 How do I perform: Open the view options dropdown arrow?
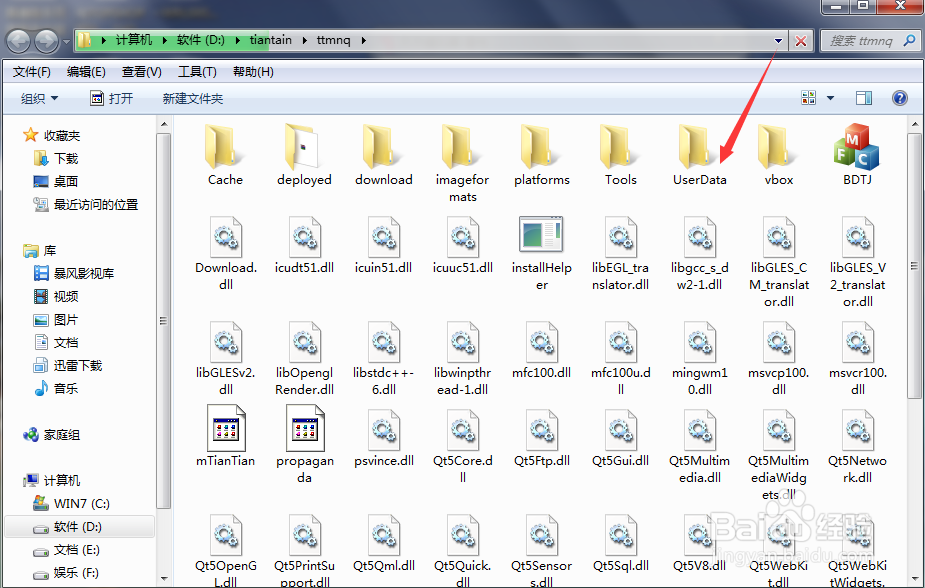(830, 98)
